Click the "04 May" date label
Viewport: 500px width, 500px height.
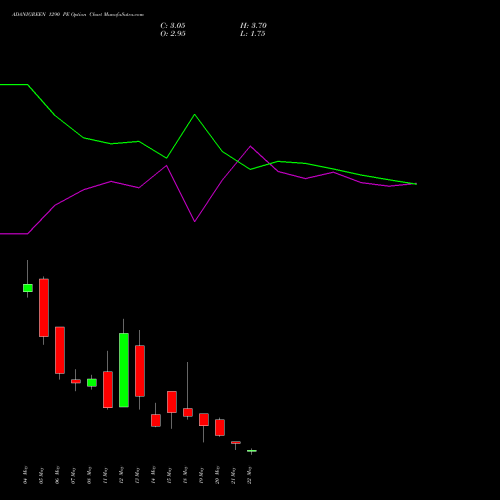26,475
